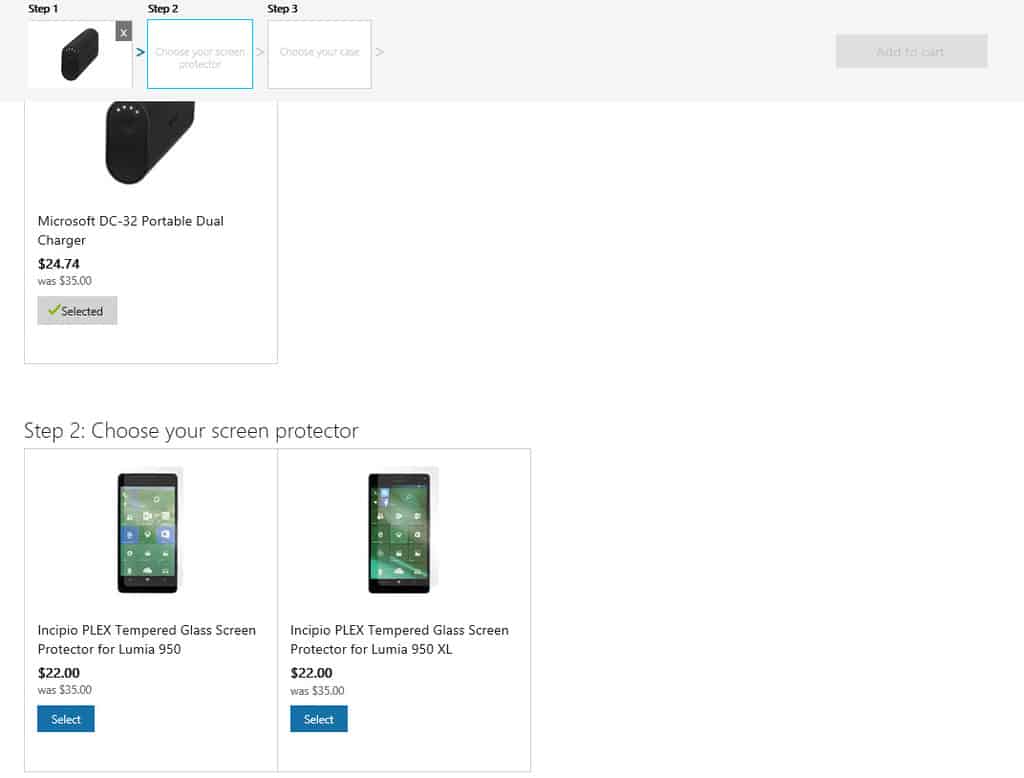Viewport: 1024px width, 778px height.
Task: Click the $22.00 price of Lumia 950 XL protector
Action: point(312,673)
